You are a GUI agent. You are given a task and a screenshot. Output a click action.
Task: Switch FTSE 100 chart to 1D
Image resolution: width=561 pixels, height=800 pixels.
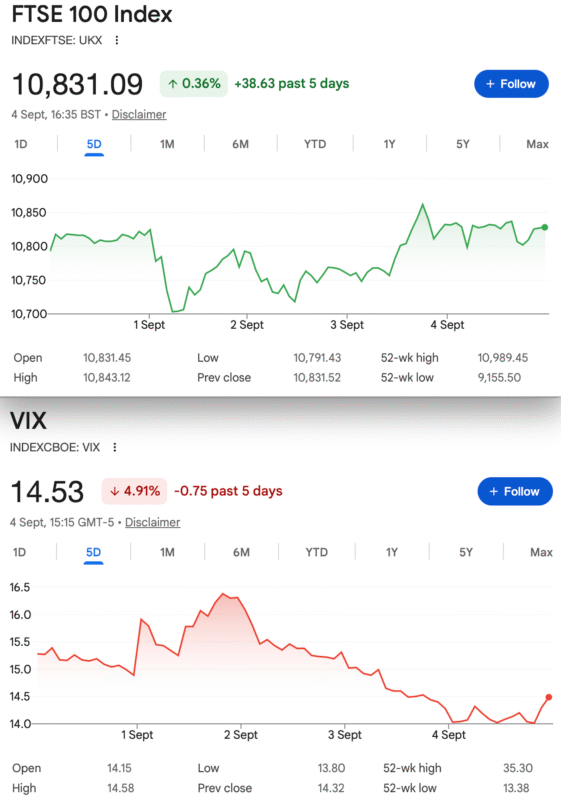click(x=21, y=144)
